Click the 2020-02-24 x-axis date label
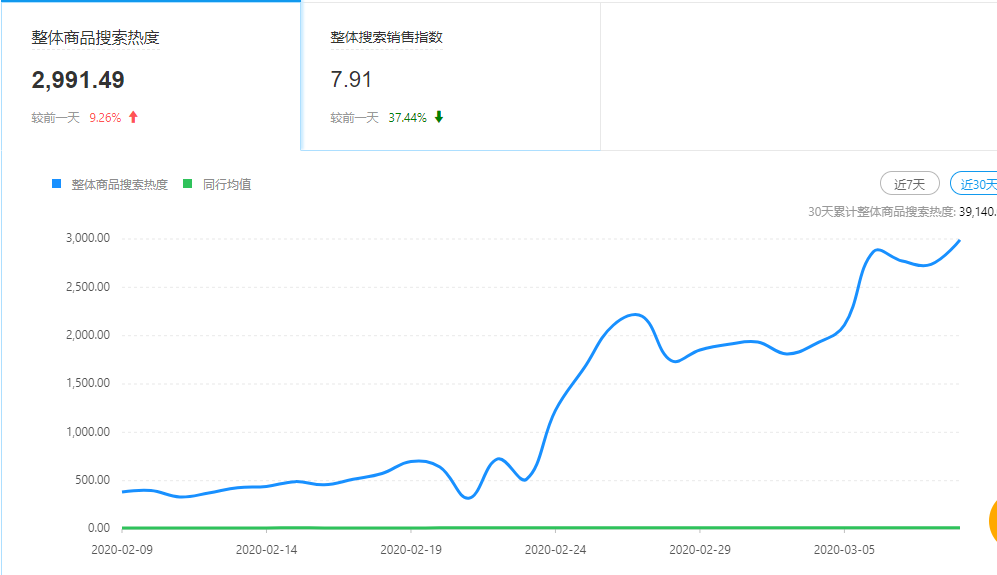Viewport: 997px width, 575px height. click(556, 550)
